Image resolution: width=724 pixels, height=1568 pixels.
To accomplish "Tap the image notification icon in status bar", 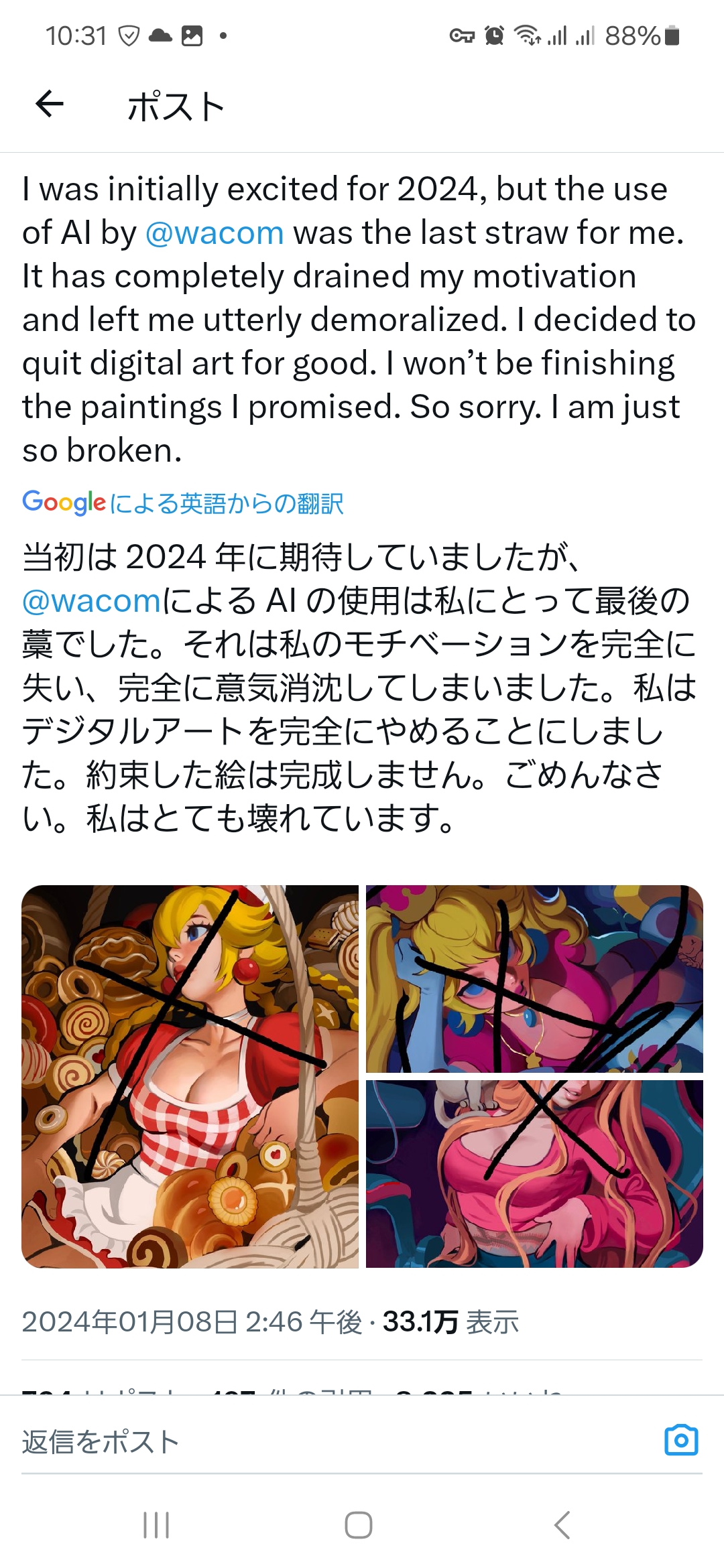I will coord(192,36).
